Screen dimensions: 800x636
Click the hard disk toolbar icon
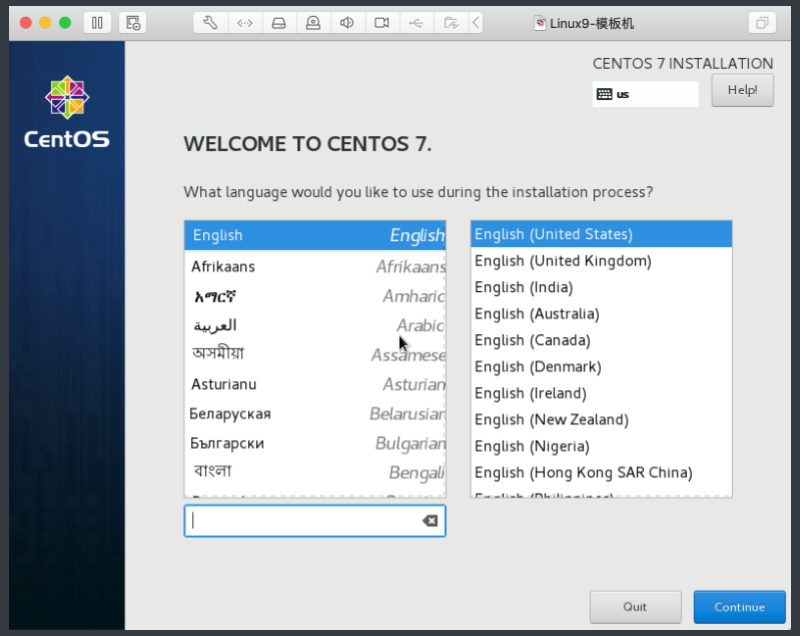[279, 23]
